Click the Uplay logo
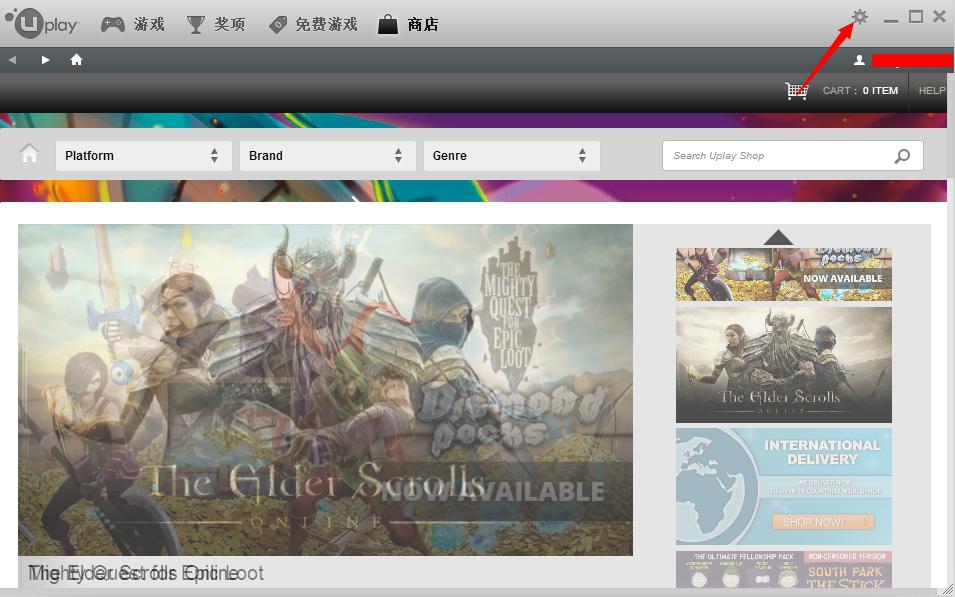 pos(41,23)
